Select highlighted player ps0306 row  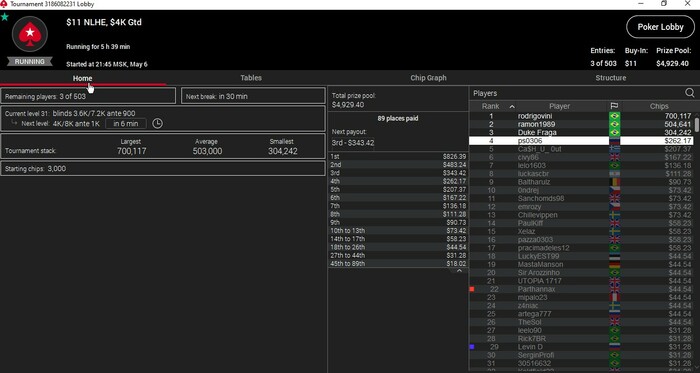(x=580, y=141)
